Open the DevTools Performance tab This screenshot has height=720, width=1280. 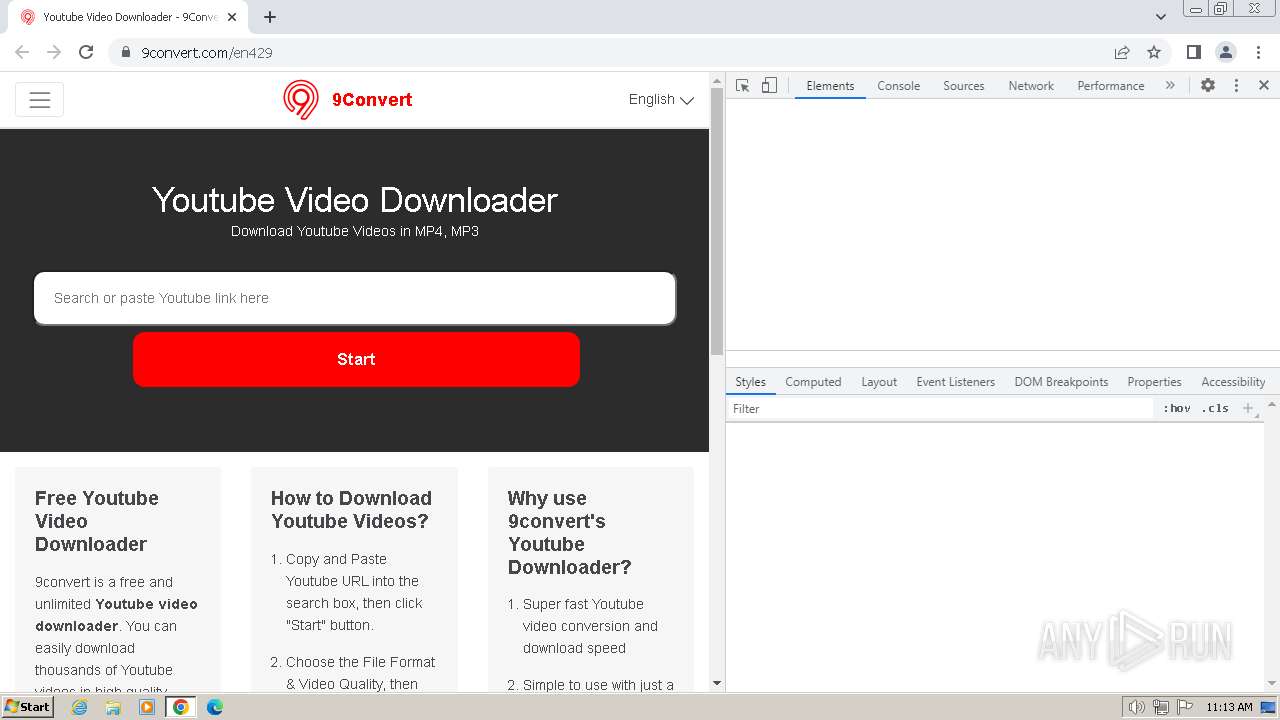click(1111, 86)
